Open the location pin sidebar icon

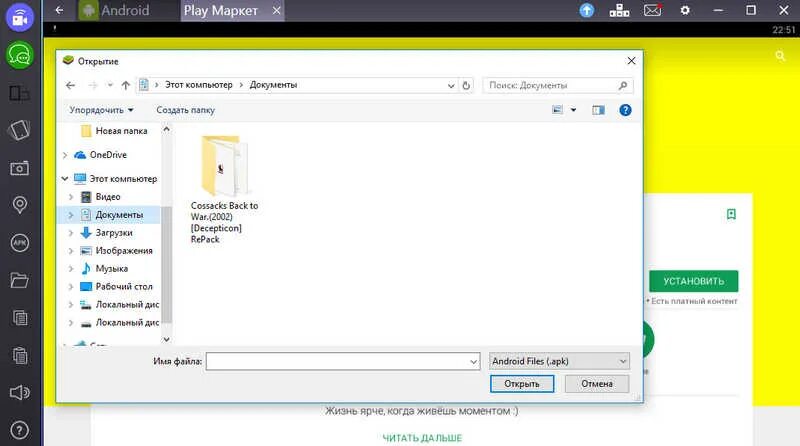pos(19,205)
